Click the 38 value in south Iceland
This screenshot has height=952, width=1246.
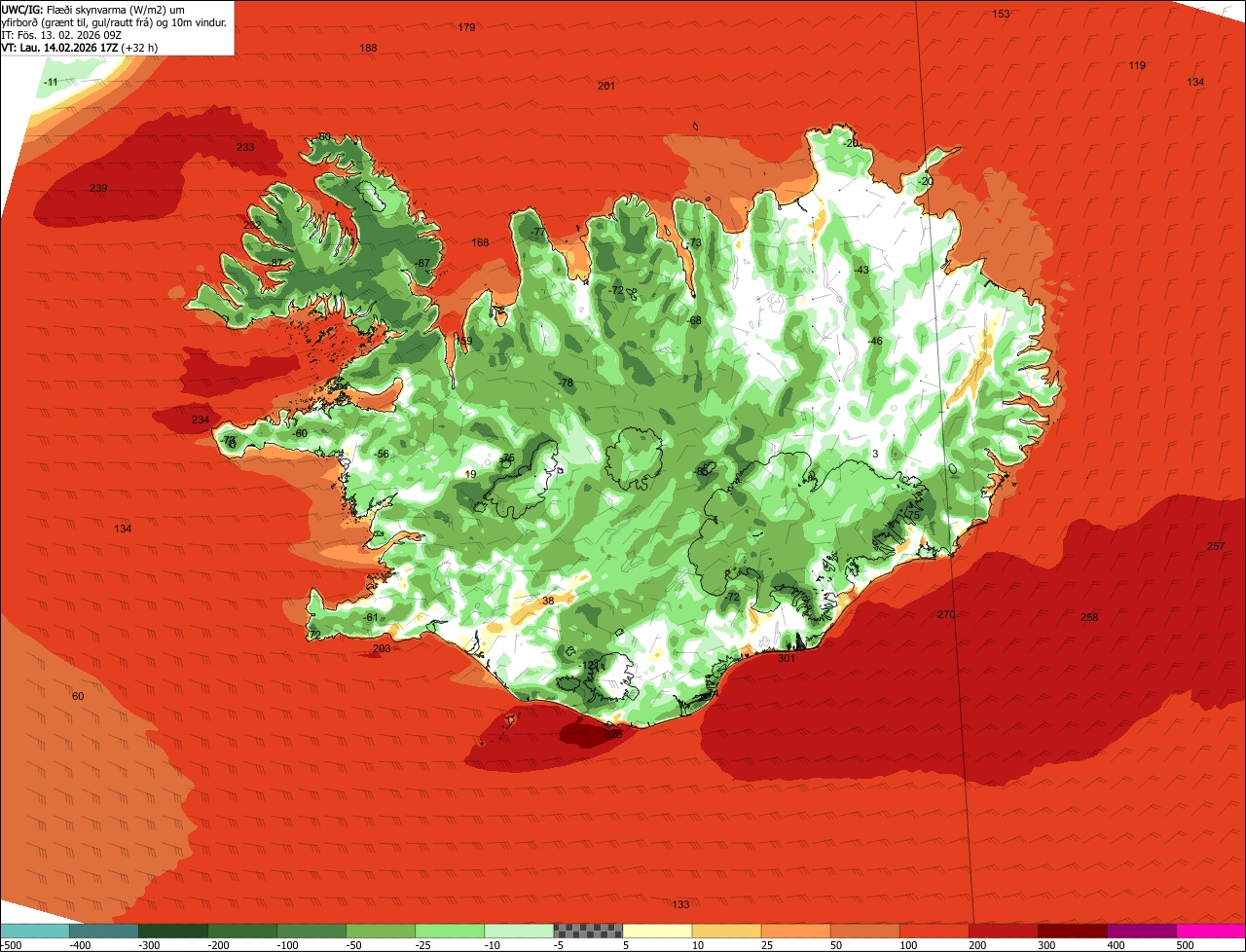(x=548, y=601)
